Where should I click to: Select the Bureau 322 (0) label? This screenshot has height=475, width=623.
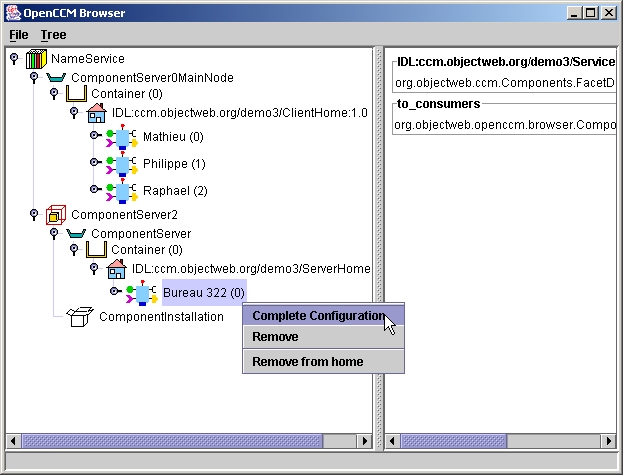tap(204, 293)
